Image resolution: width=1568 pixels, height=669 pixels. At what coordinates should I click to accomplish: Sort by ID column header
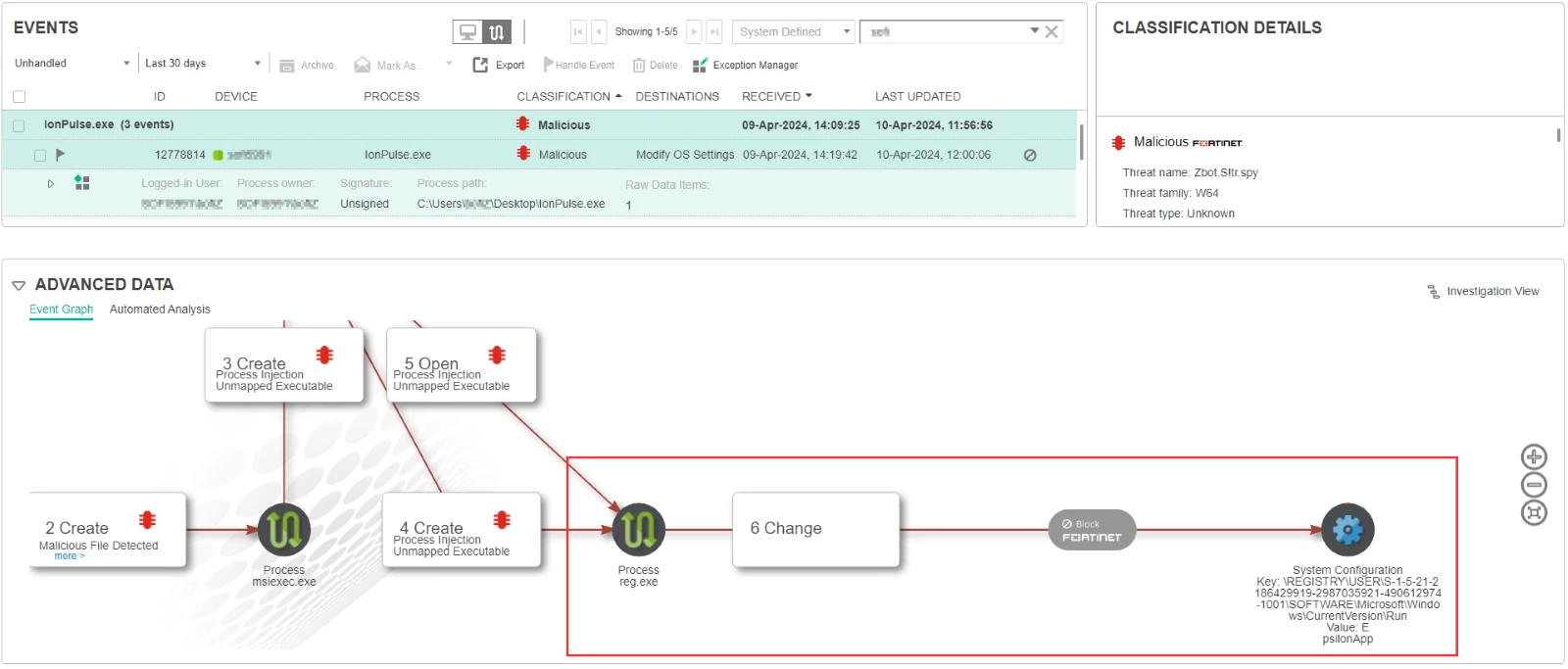pyautogui.click(x=160, y=97)
